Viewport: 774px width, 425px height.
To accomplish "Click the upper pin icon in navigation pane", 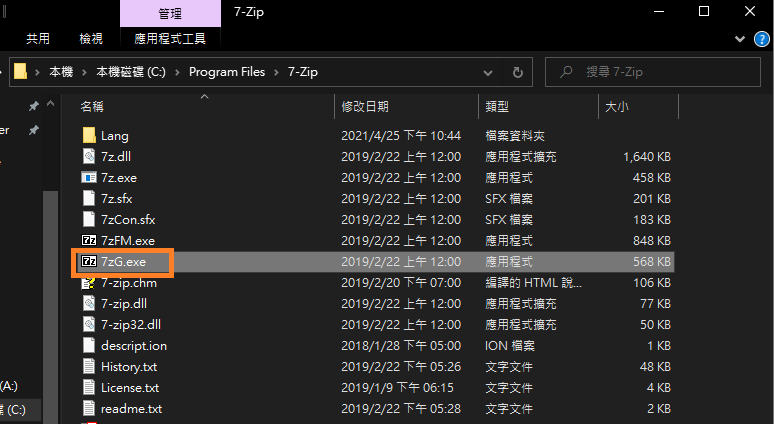I will click(34, 106).
